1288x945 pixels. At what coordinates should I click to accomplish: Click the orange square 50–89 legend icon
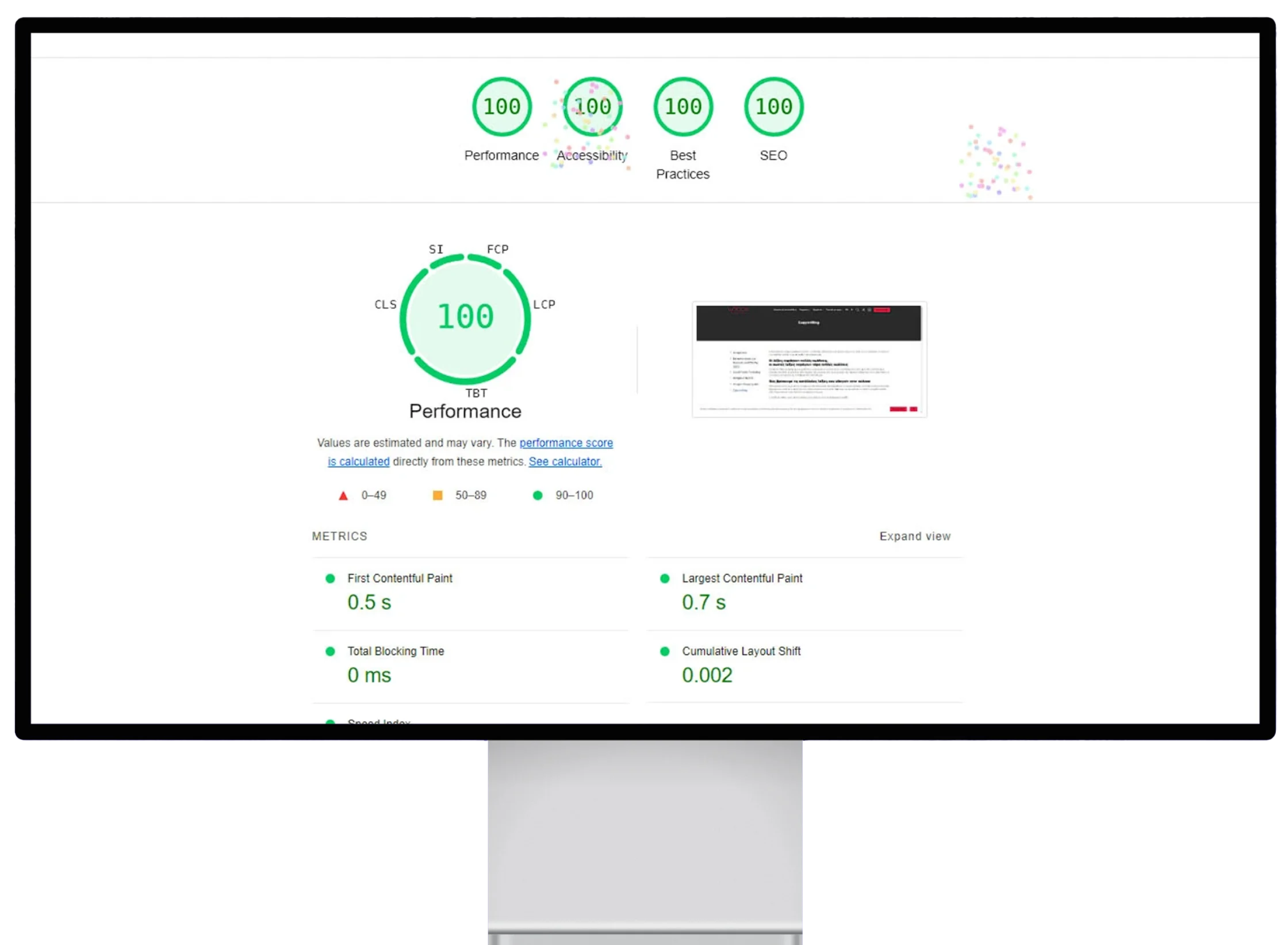click(438, 495)
